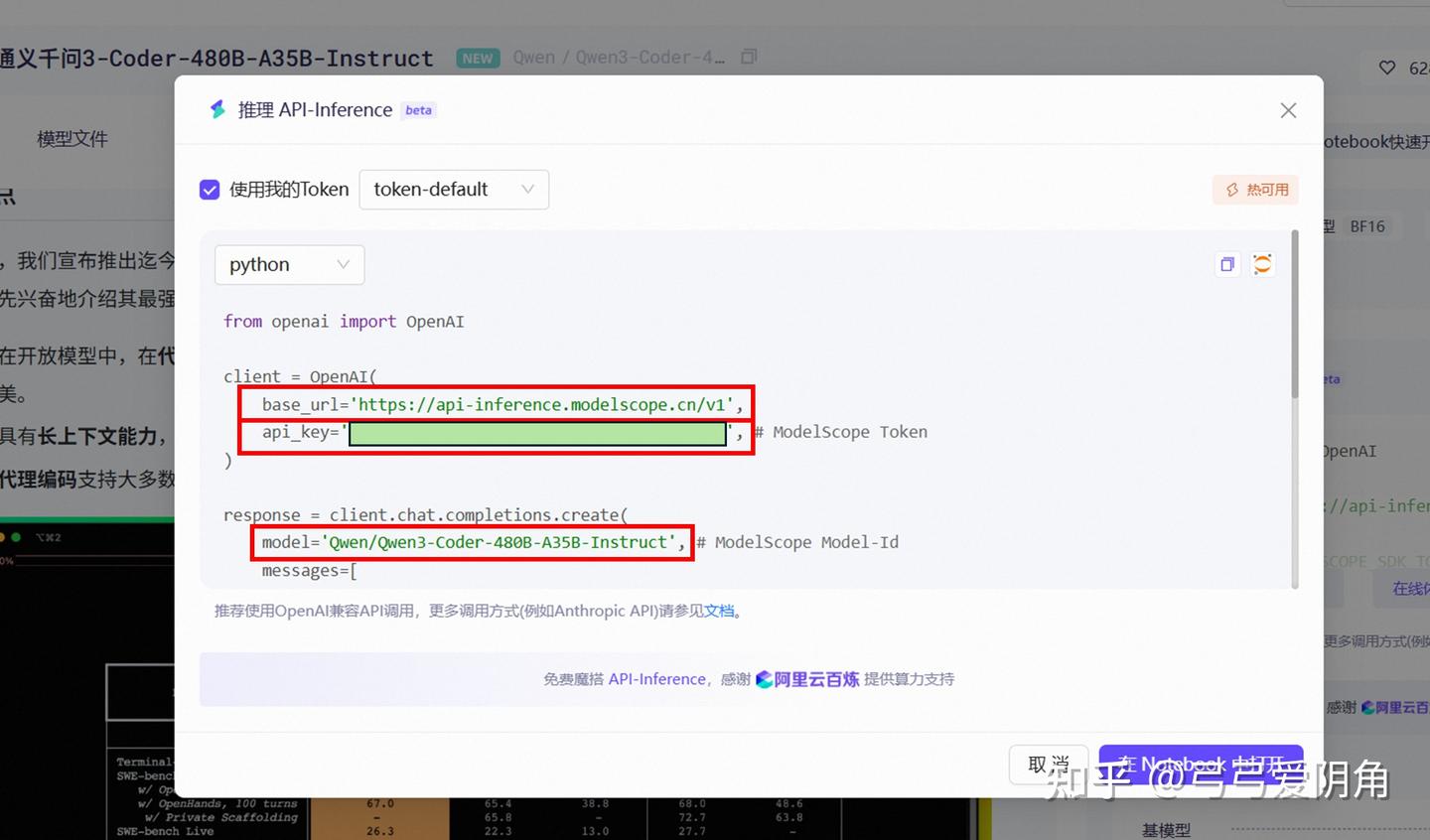This screenshot has width=1430, height=840.
Task: Click the copy code icon above the code snippet
Action: point(1227,263)
